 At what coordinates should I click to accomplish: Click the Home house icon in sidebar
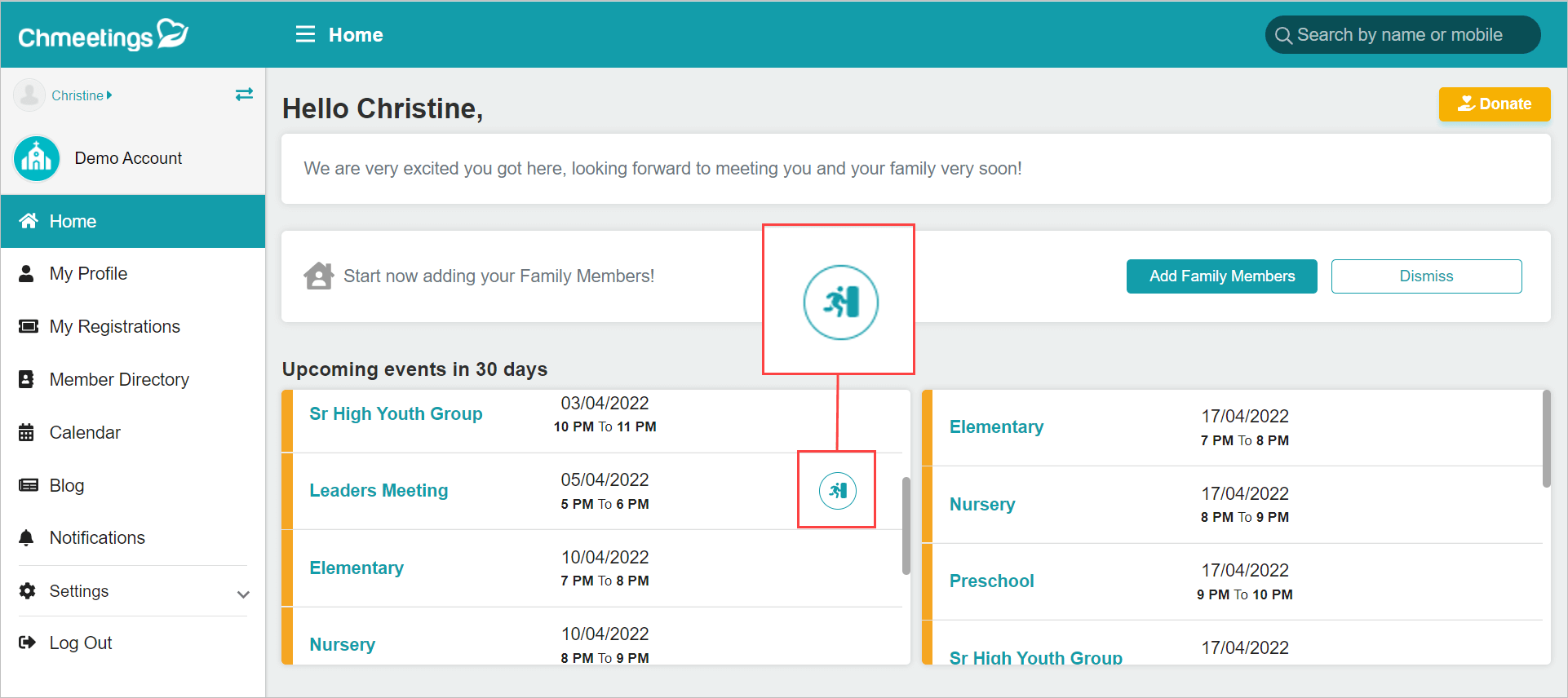click(x=29, y=221)
